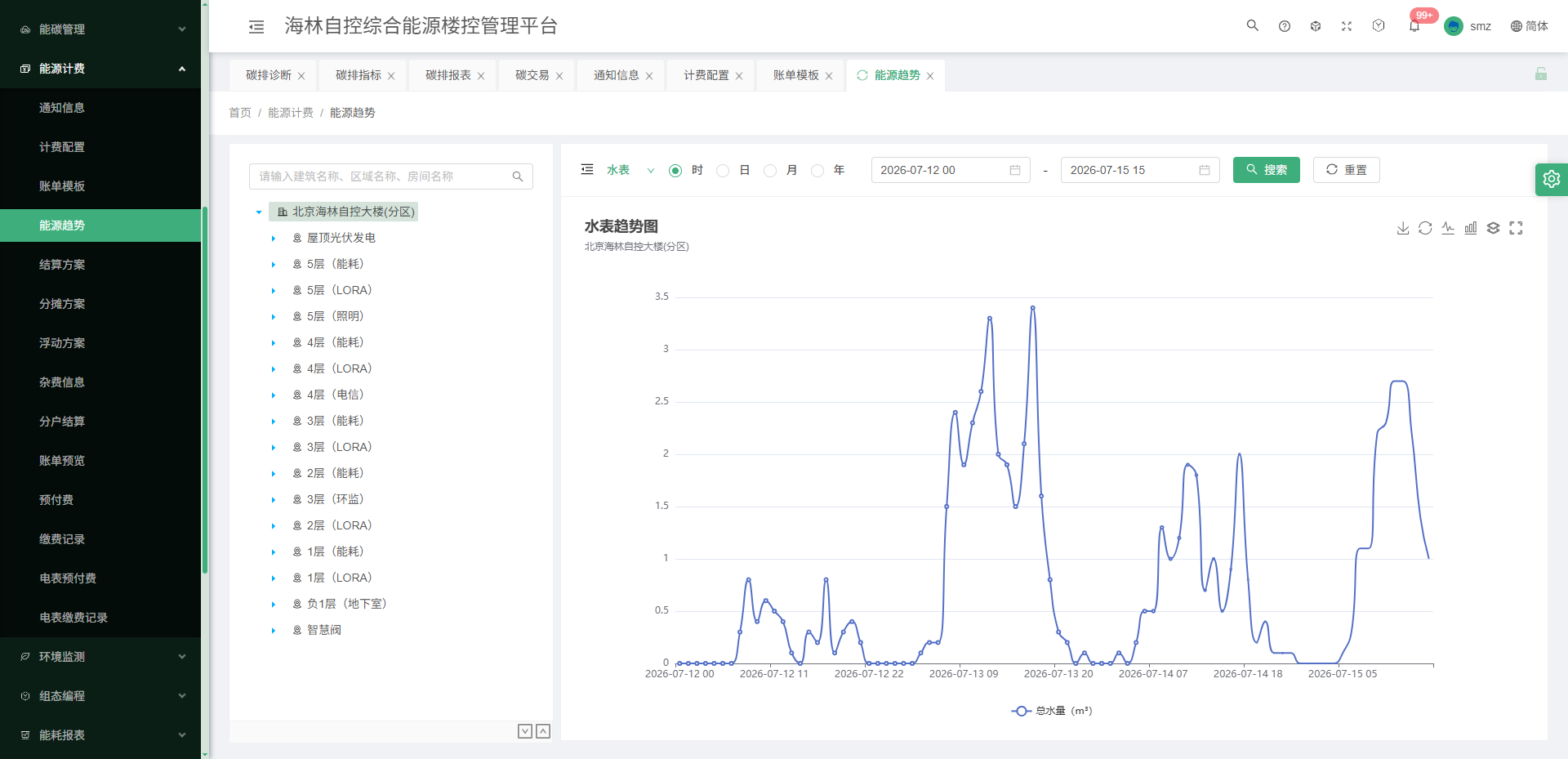1568x759 pixels.
Task: Open the notification bell
Action: point(1414,26)
